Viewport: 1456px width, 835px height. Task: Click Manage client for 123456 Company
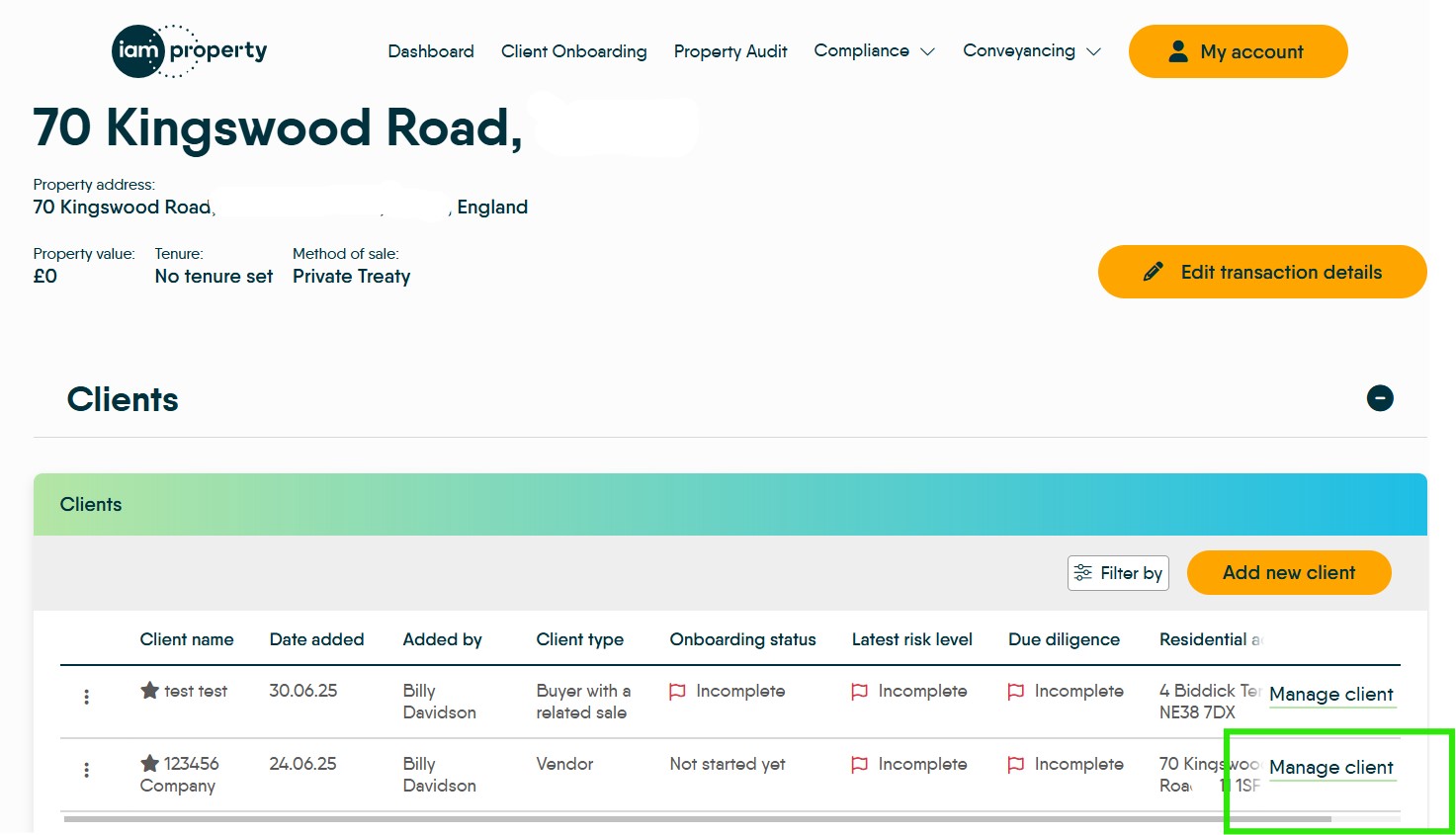[1330, 768]
